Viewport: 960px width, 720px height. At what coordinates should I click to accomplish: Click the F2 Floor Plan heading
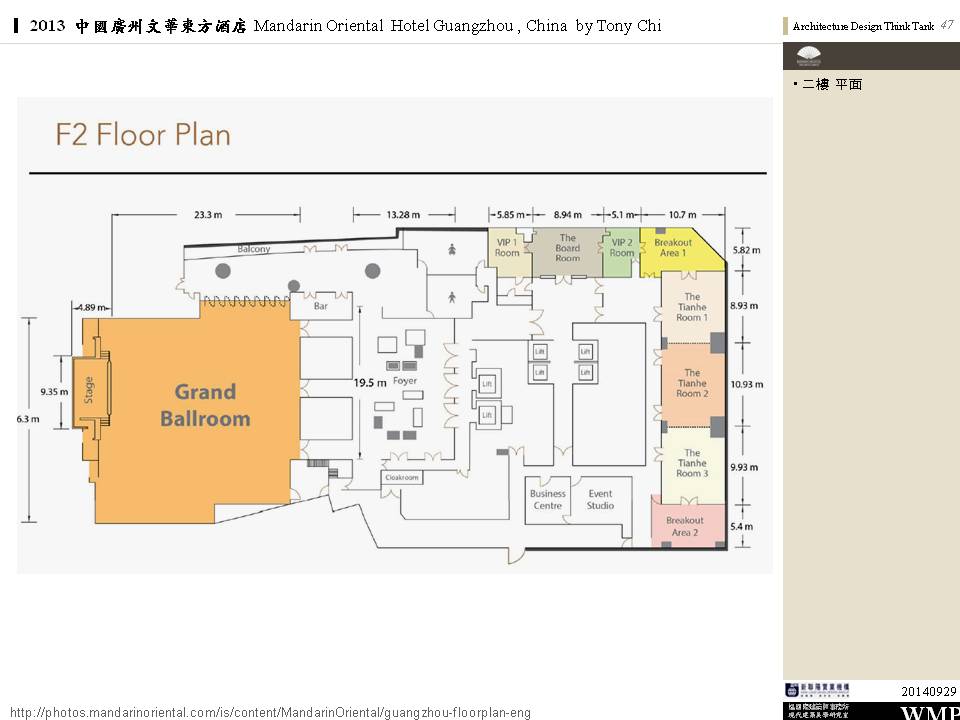click(143, 135)
